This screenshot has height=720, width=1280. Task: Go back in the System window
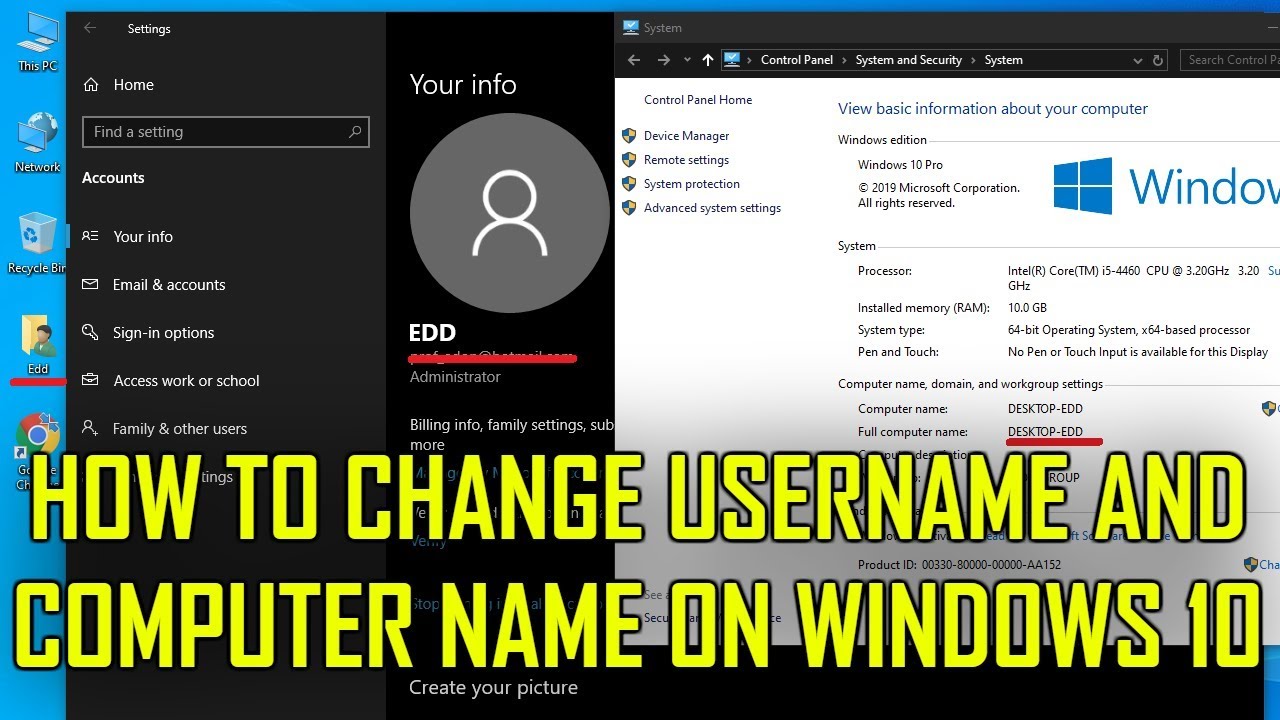tap(633, 60)
